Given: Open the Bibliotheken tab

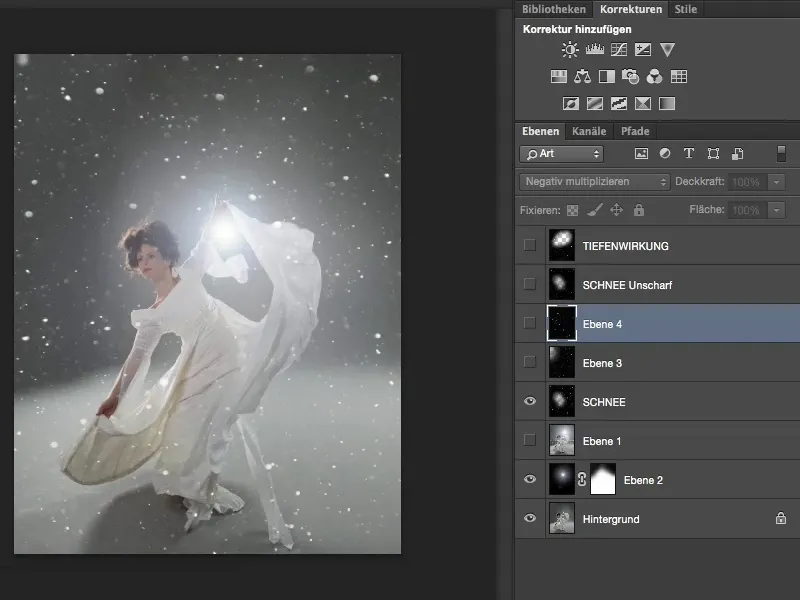Looking at the screenshot, I should pyautogui.click(x=554, y=9).
